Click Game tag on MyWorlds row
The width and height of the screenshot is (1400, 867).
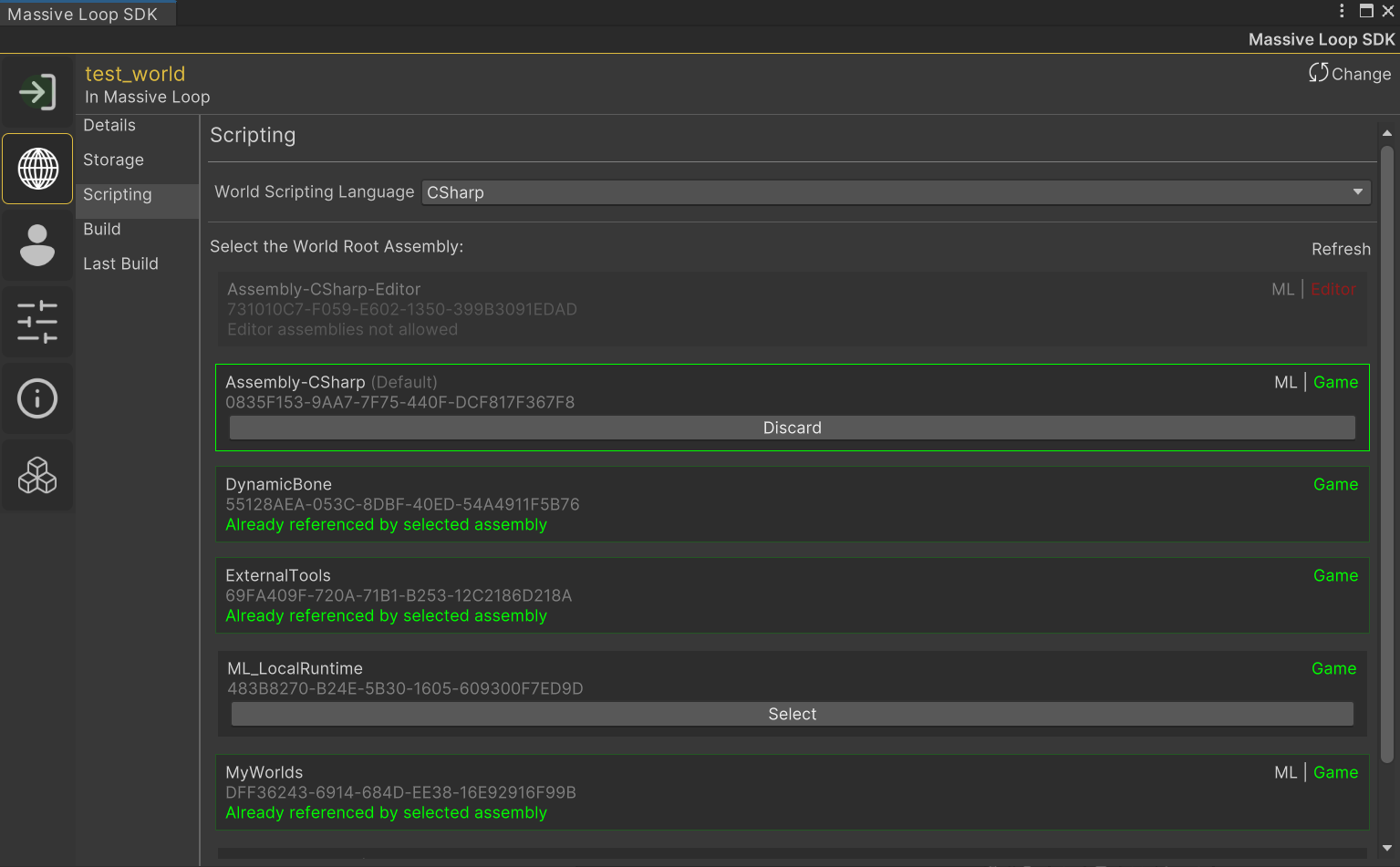[1335, 772]
